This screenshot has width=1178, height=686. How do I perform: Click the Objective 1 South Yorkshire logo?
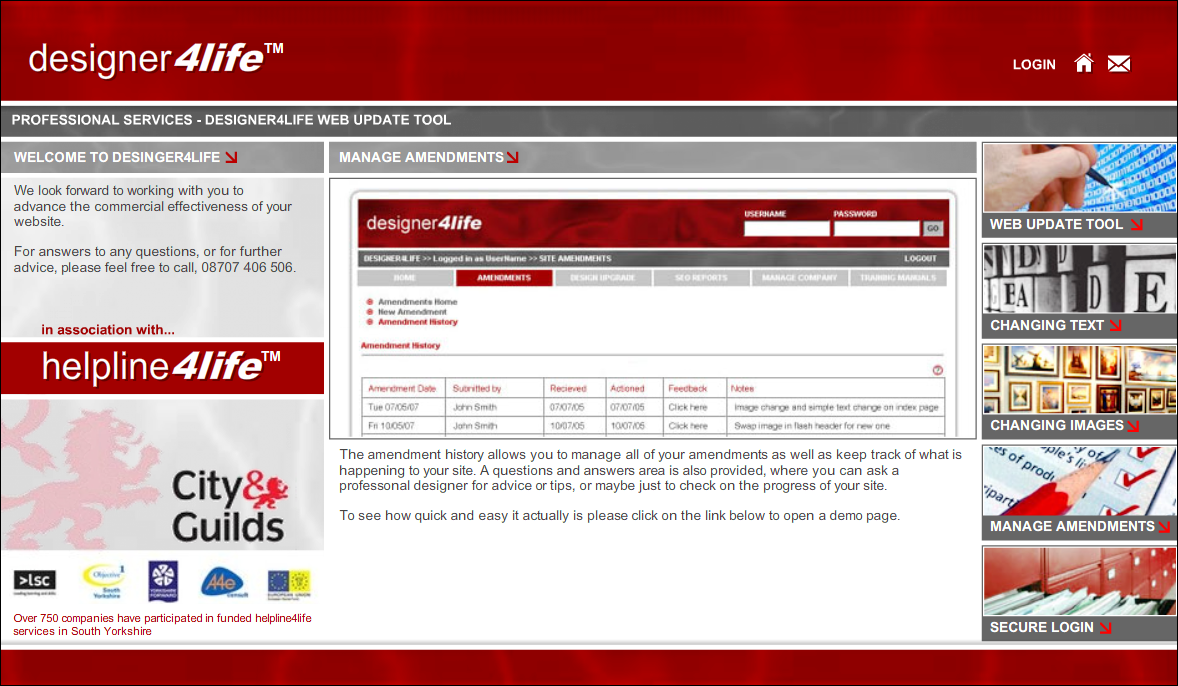[x=103, y=580]
